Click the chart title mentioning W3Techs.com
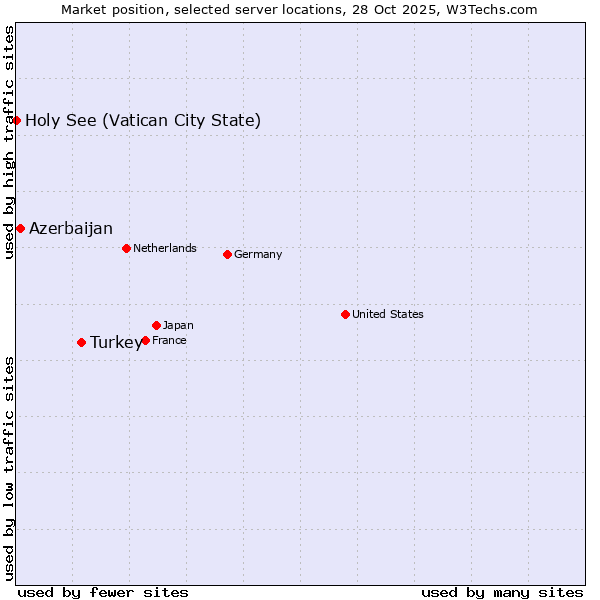The image size is (600, 600). [299, 9]
